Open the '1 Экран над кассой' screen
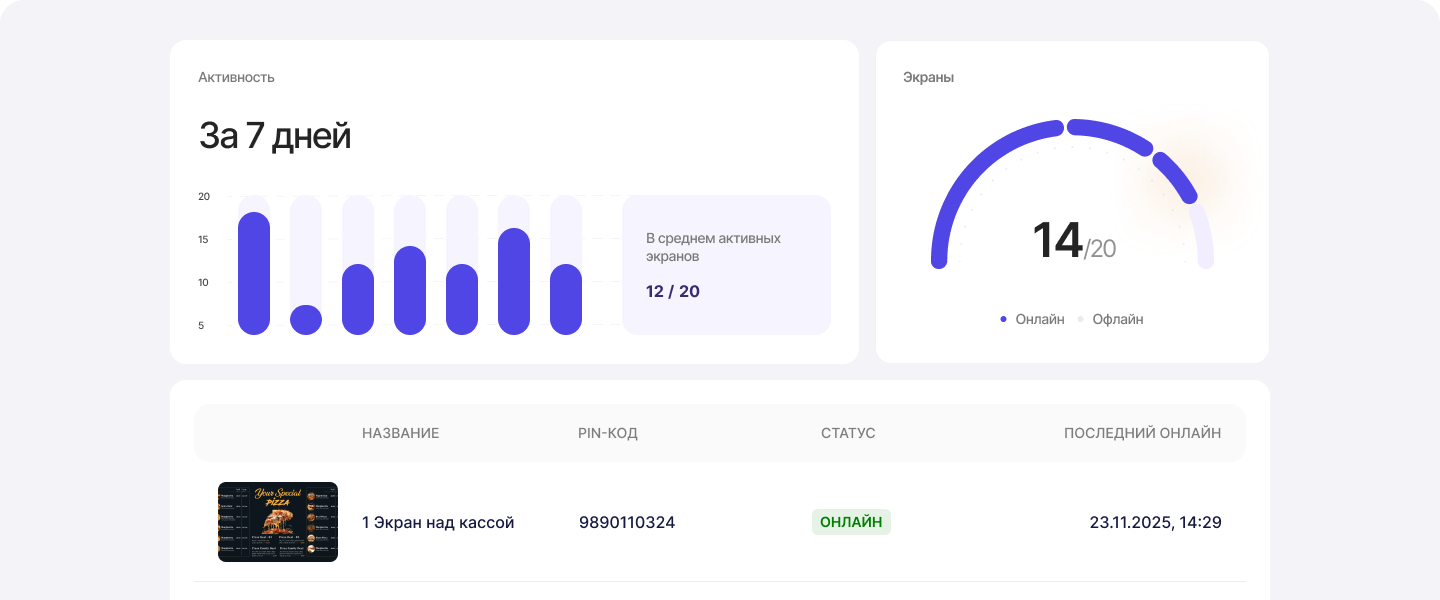1440x600 pixels. pos(438,522)
